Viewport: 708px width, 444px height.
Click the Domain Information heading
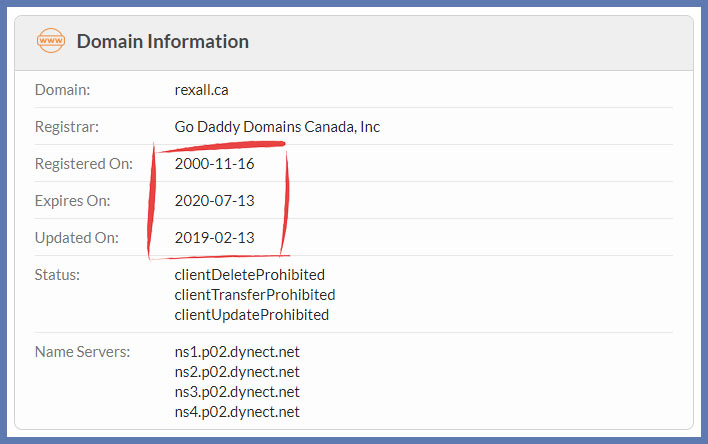point(163,41)
